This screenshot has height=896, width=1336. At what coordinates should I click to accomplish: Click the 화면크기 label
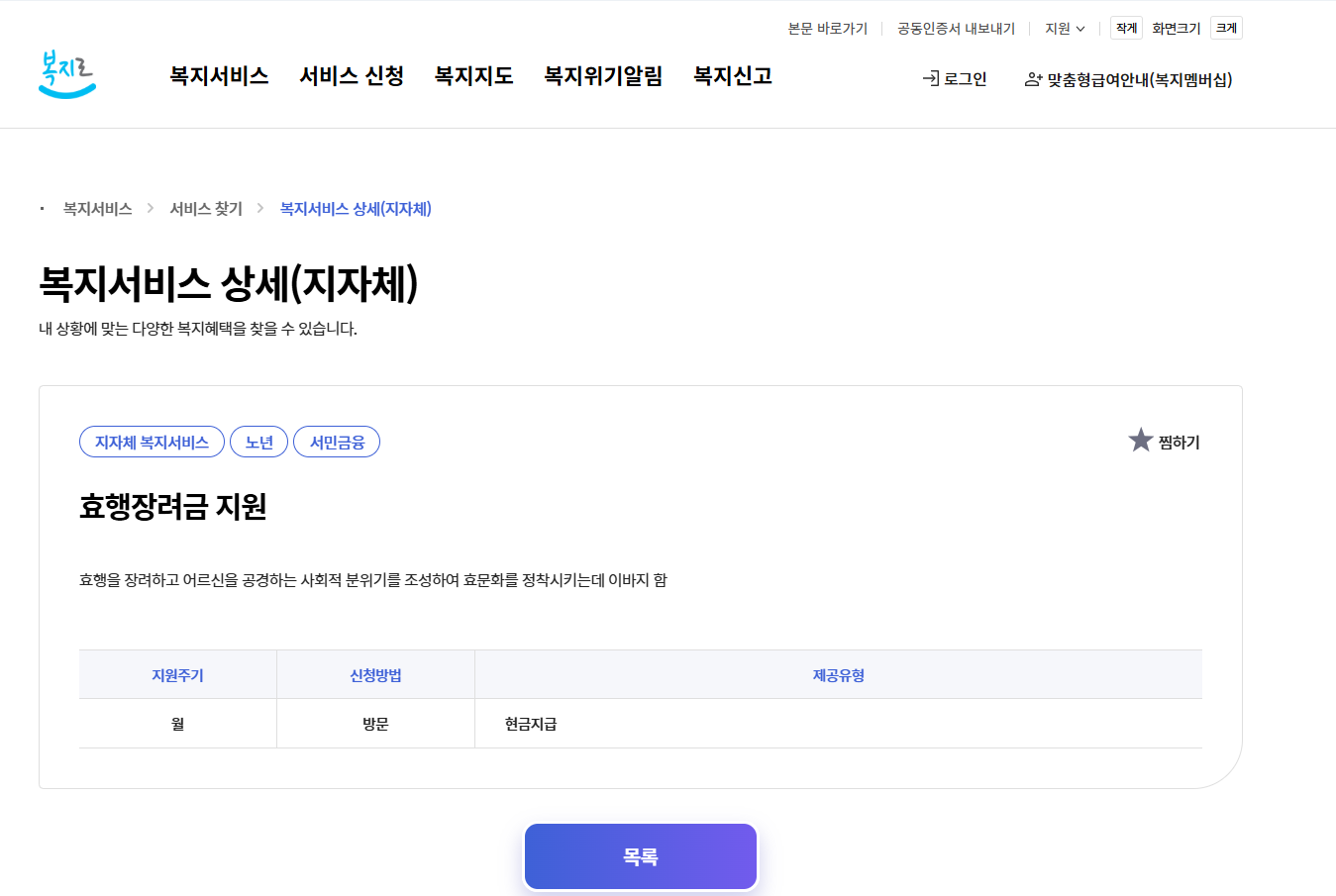tap(1177, 29)
